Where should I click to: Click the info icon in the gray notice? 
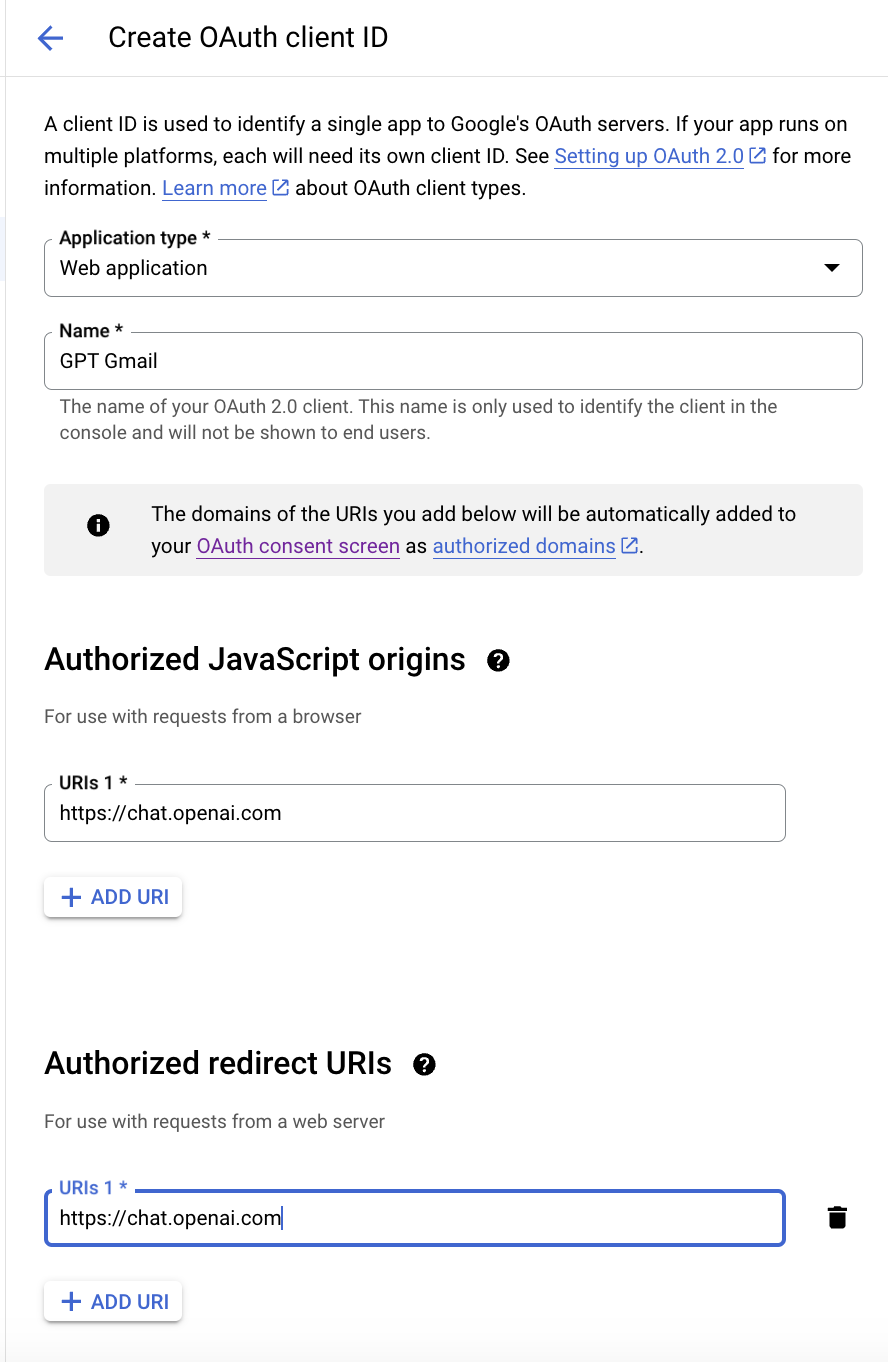[x=98, y=526]
